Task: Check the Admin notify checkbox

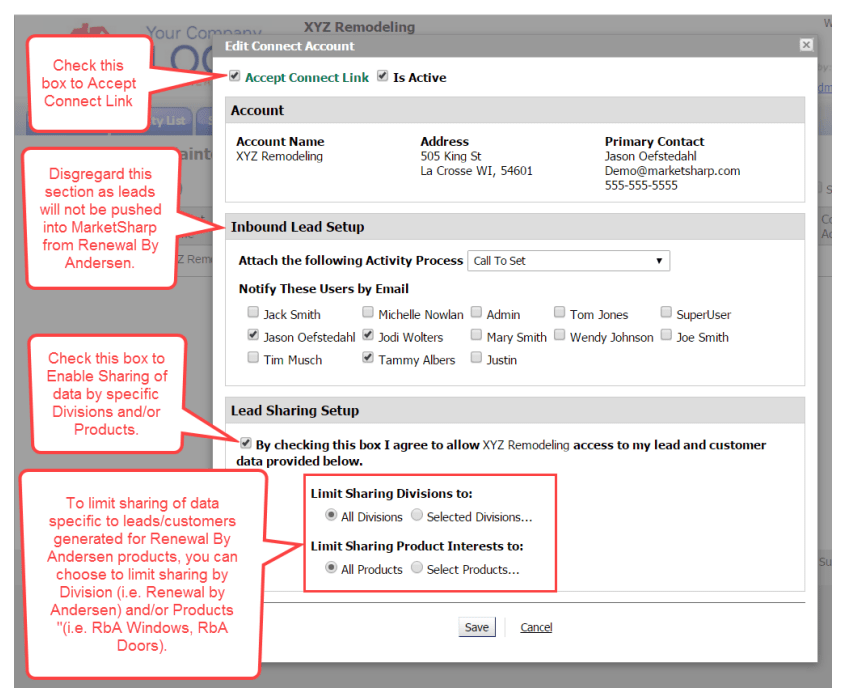Action: pyautogui.click(x=476, y=312)
